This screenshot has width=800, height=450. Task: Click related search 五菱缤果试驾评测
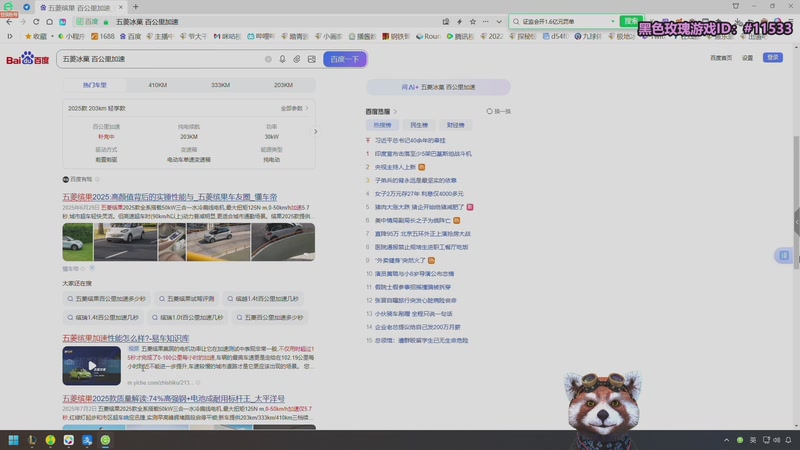(x=187, y=299)
